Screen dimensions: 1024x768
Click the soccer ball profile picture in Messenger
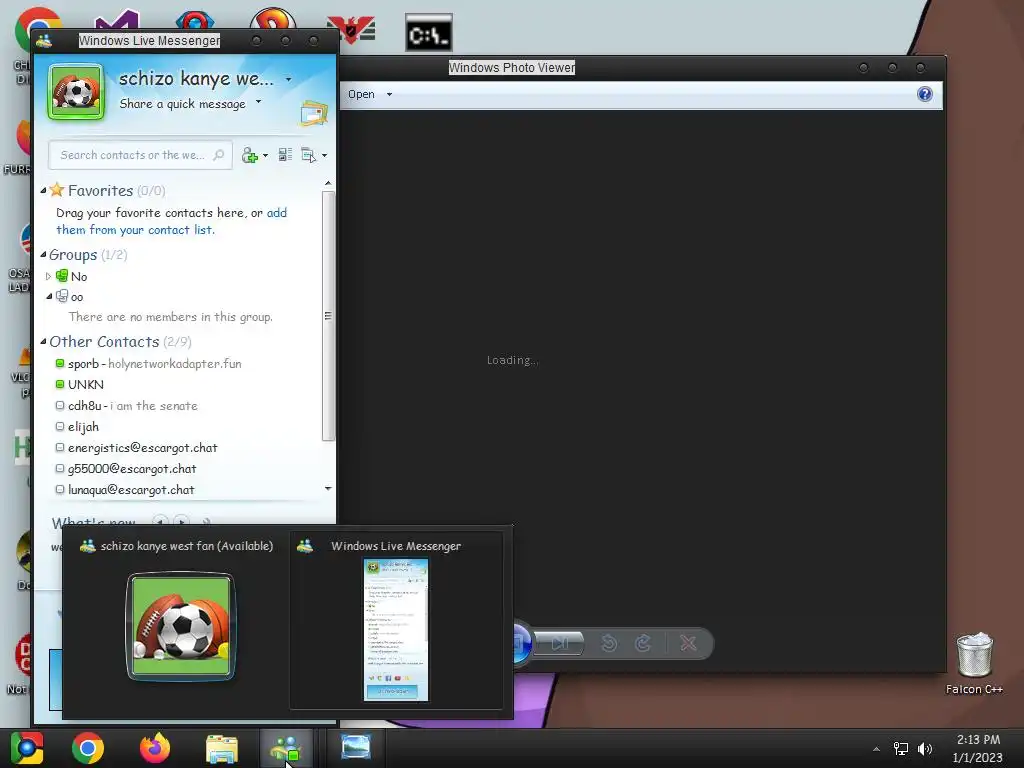pyautogui.click(x=76, y=91)
